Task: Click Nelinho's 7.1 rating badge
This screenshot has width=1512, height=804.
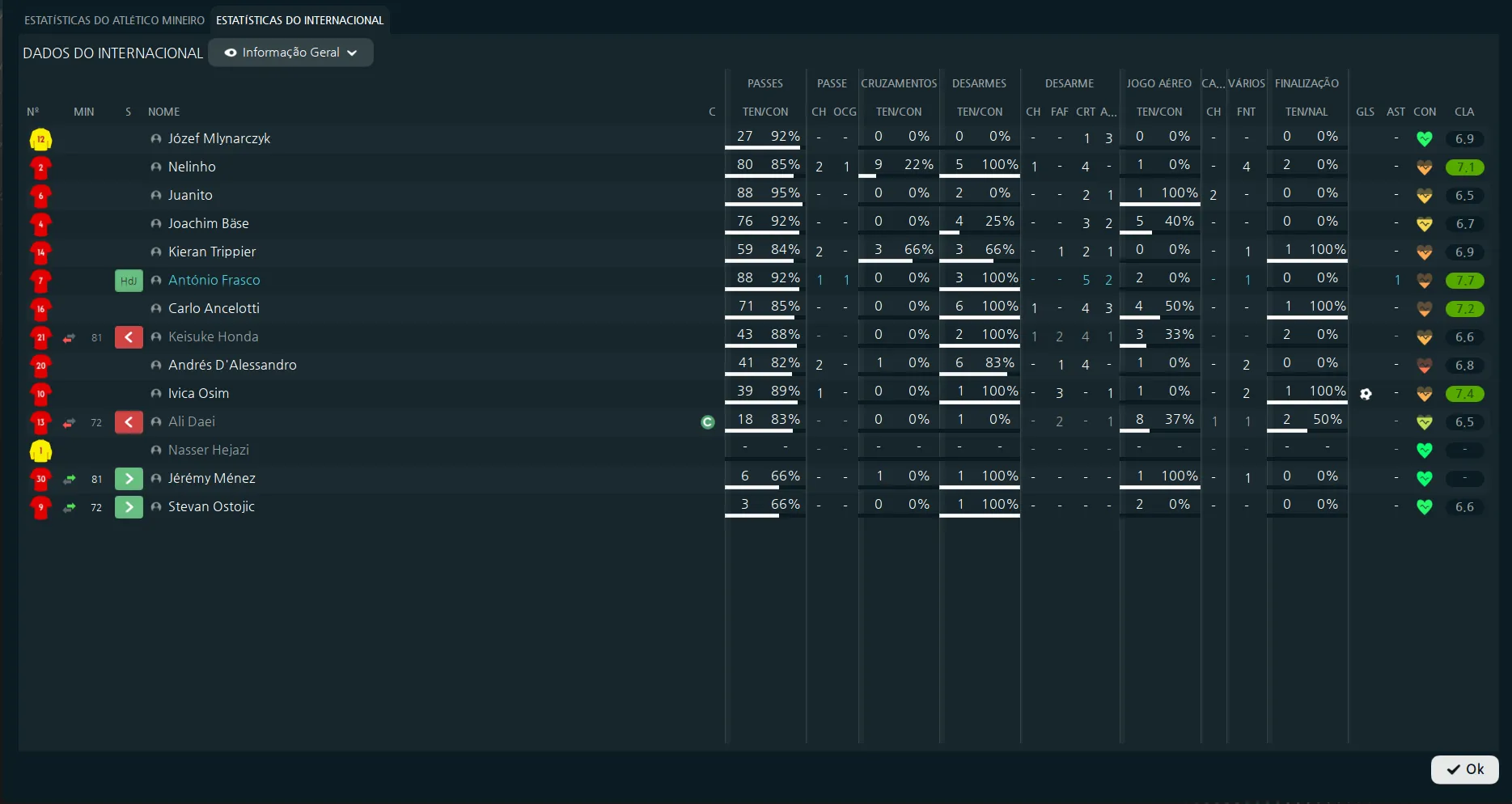Action: [1465, 167]
